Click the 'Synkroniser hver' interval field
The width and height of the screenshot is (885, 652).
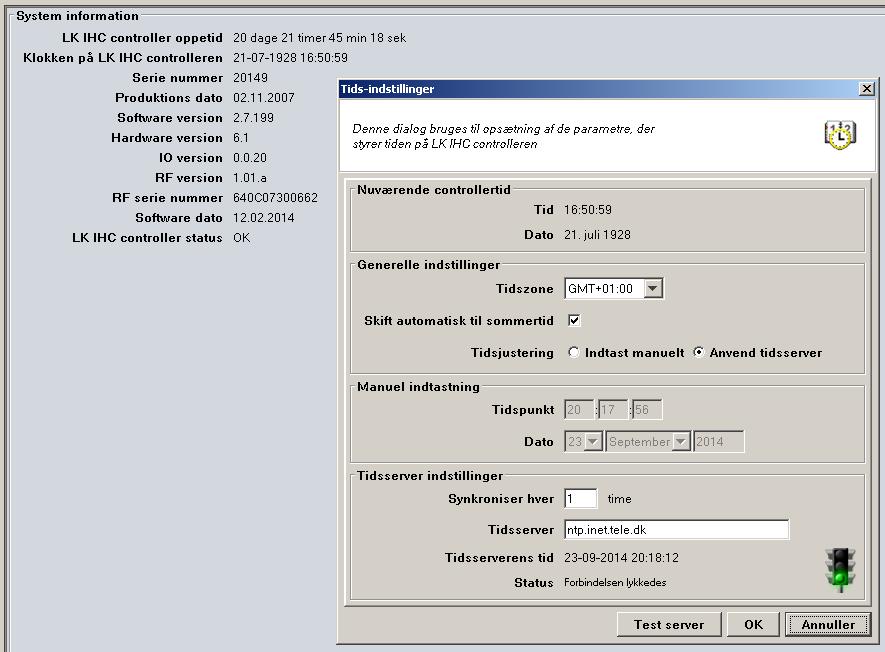(580, 499)
